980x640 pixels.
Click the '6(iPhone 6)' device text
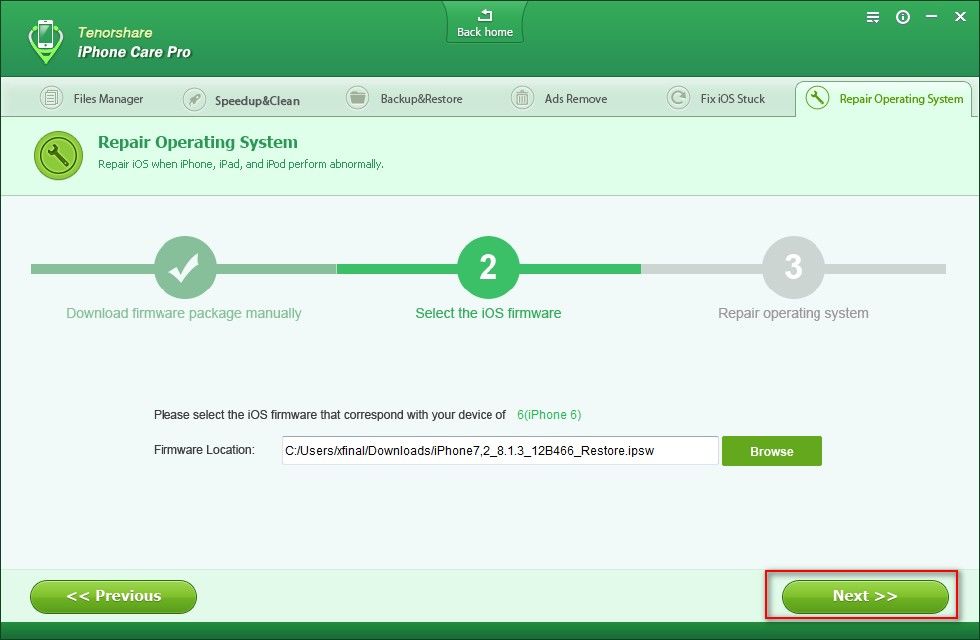tap(549, 415)
